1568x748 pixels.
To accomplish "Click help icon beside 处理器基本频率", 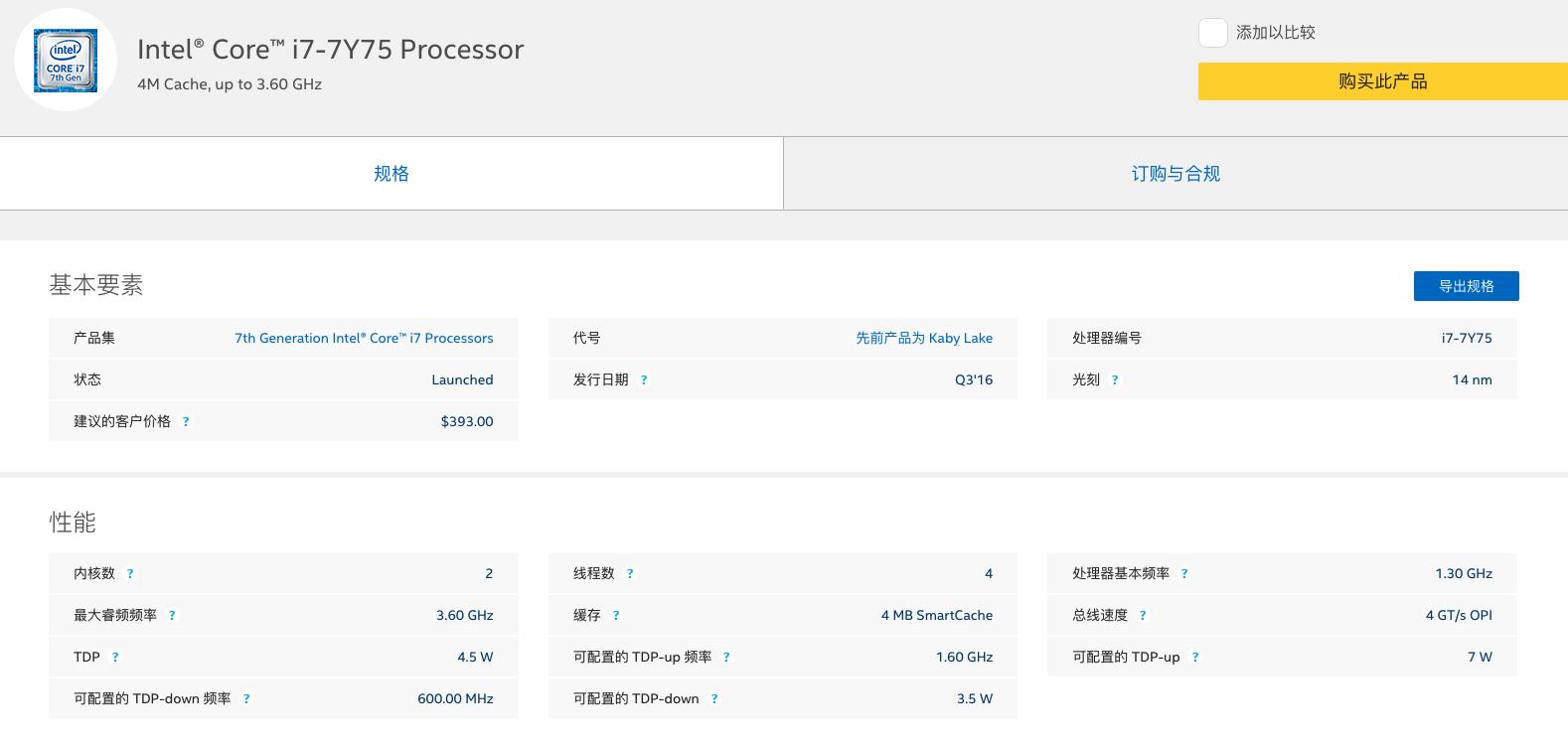I will [x=1184, y=574].
